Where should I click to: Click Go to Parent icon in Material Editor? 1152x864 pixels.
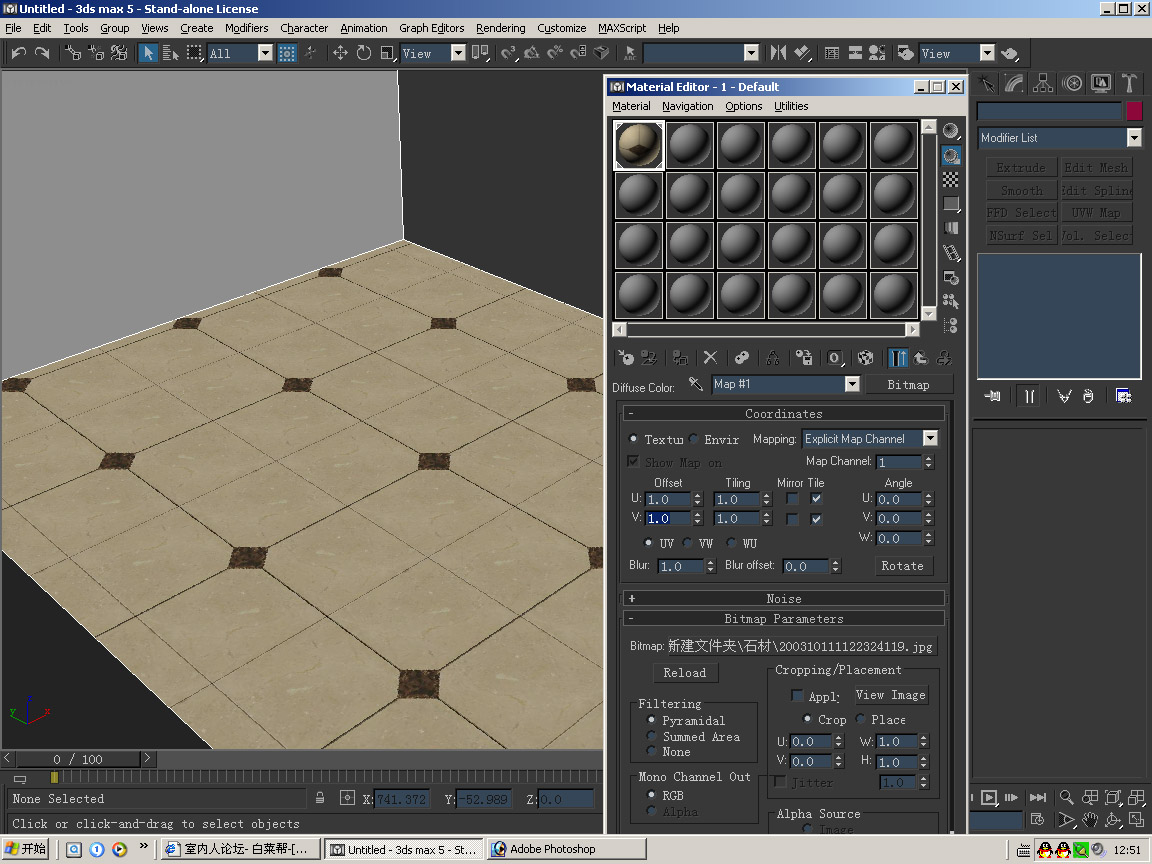coord(921,358)
